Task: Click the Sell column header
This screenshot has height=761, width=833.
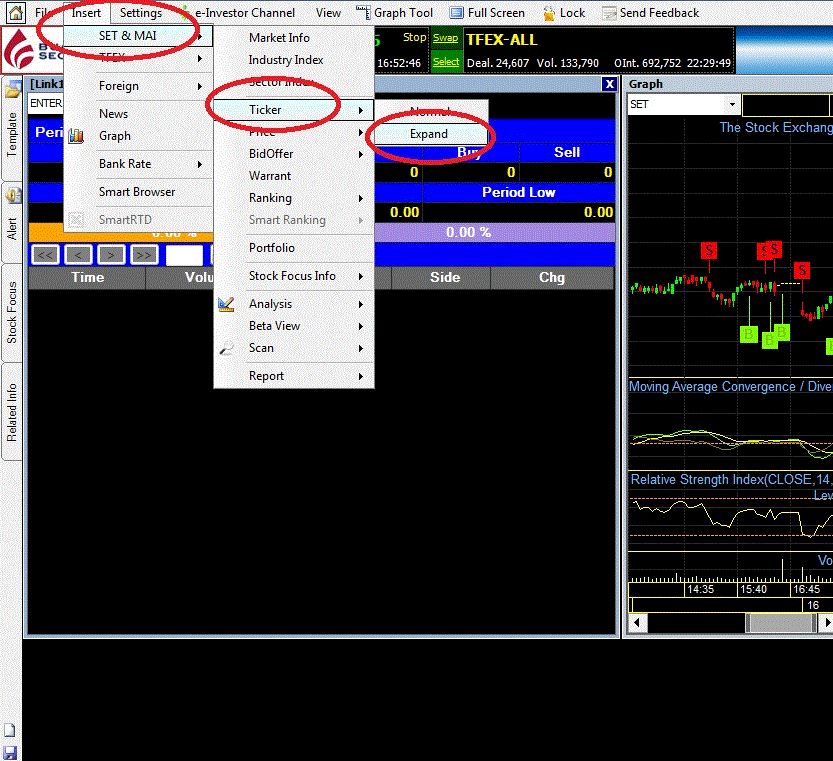Action: pos(567,153)
